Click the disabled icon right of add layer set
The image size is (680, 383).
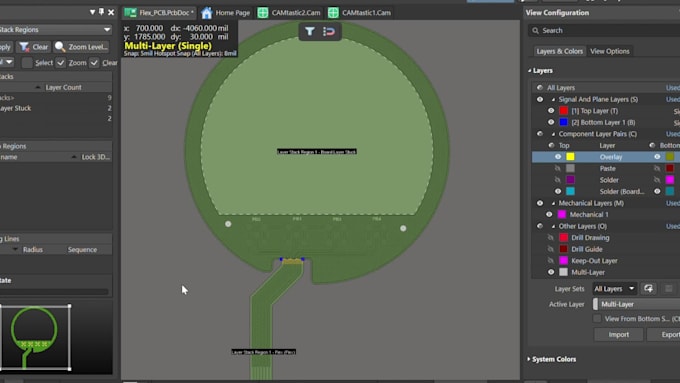tap(669, 288)
